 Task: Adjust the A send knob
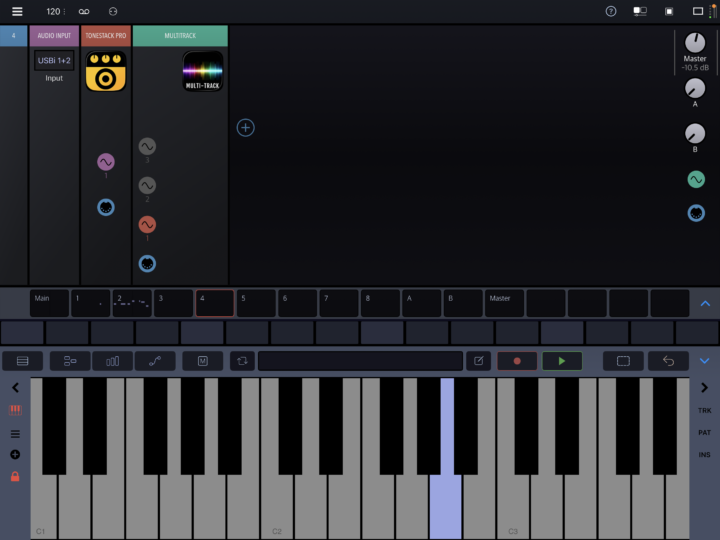pos(695,88)
